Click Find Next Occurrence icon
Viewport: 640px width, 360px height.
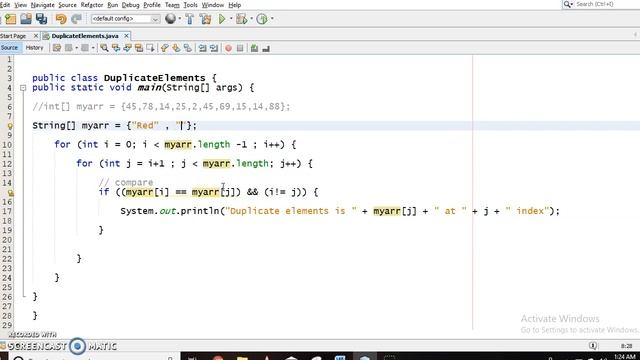click(x=127, y=48)
